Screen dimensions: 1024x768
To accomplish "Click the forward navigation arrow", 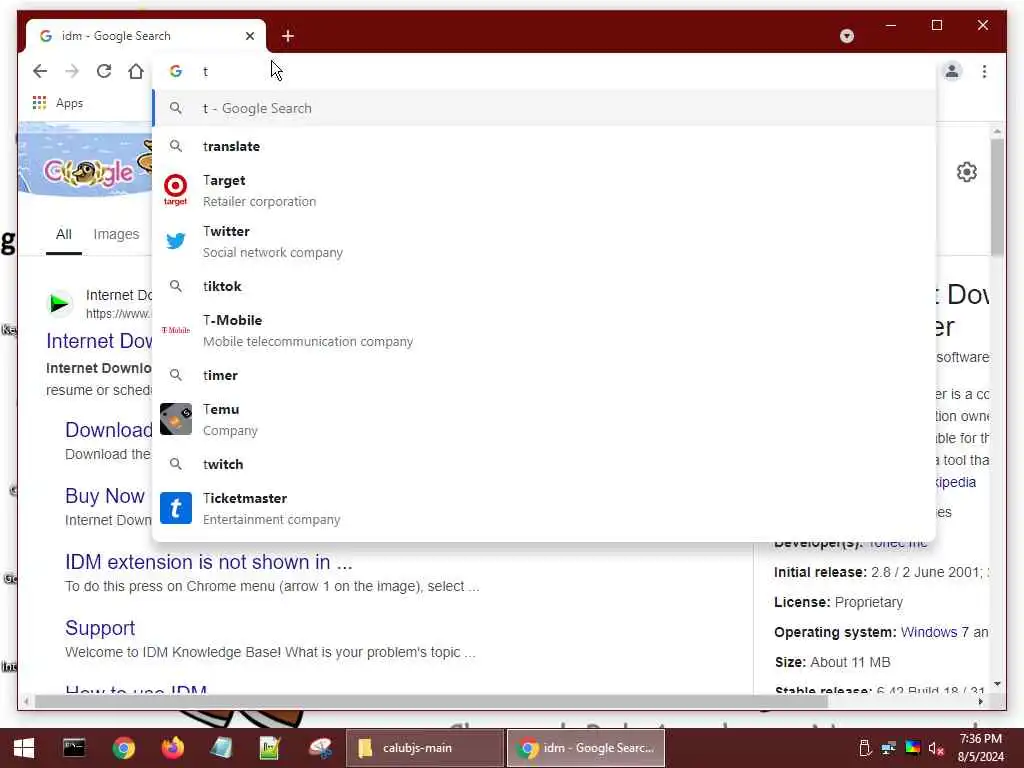I will (72, 71).
